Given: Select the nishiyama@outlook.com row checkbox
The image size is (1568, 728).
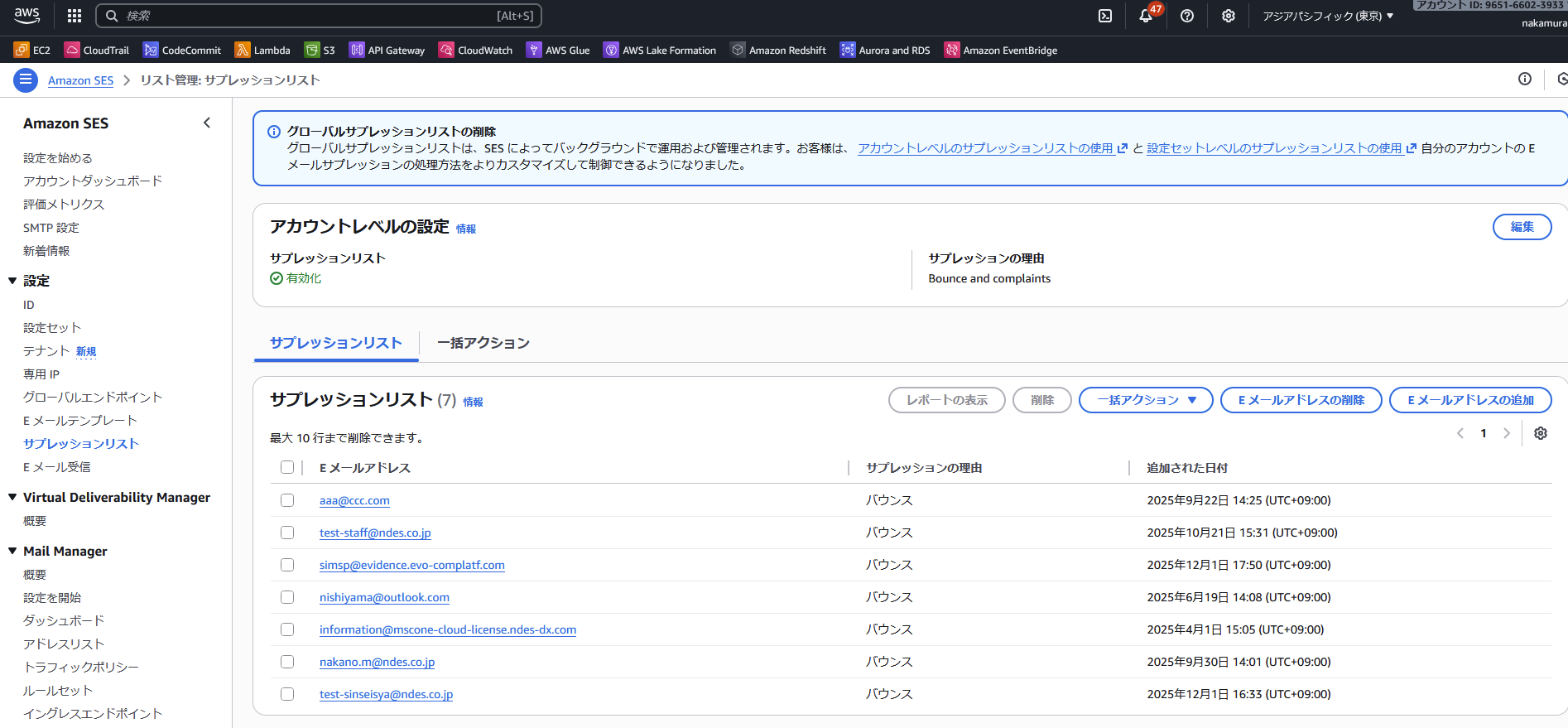Looking at the screenshot, I should coord(287,597).
